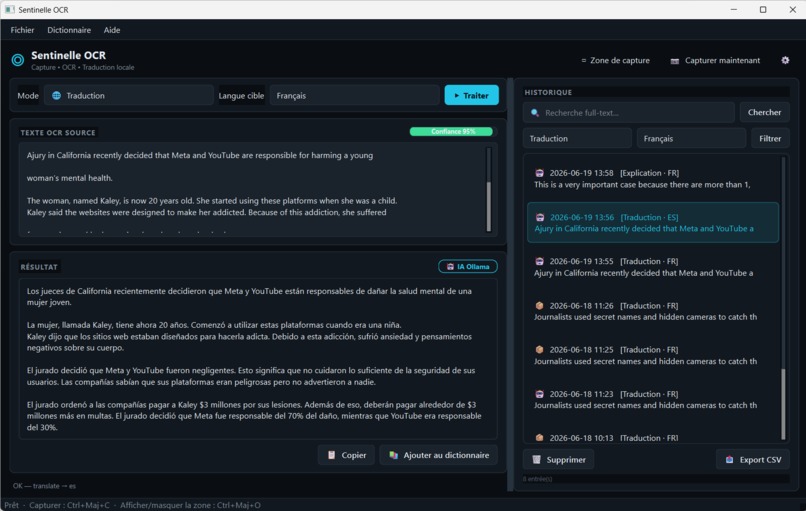806x511 pixels.
Task: Click the box icon on 10:13 history entry
Action: pyautogui.click(x=539, y=438)
